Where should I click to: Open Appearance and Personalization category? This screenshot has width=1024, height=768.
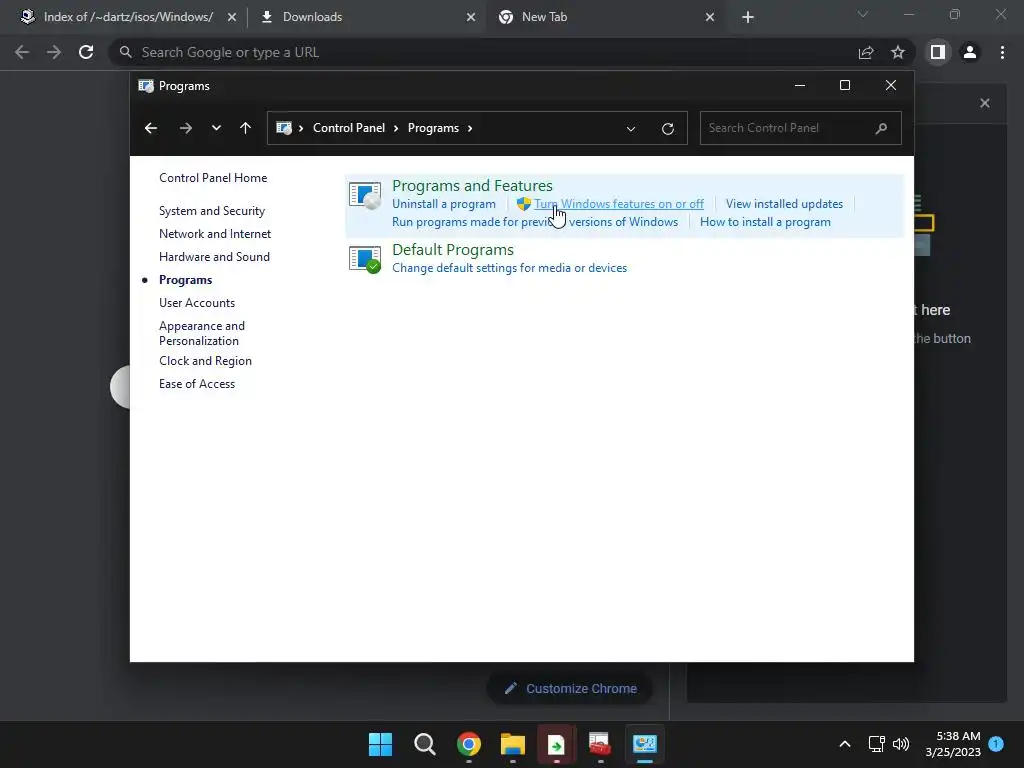tap(202, 333)
